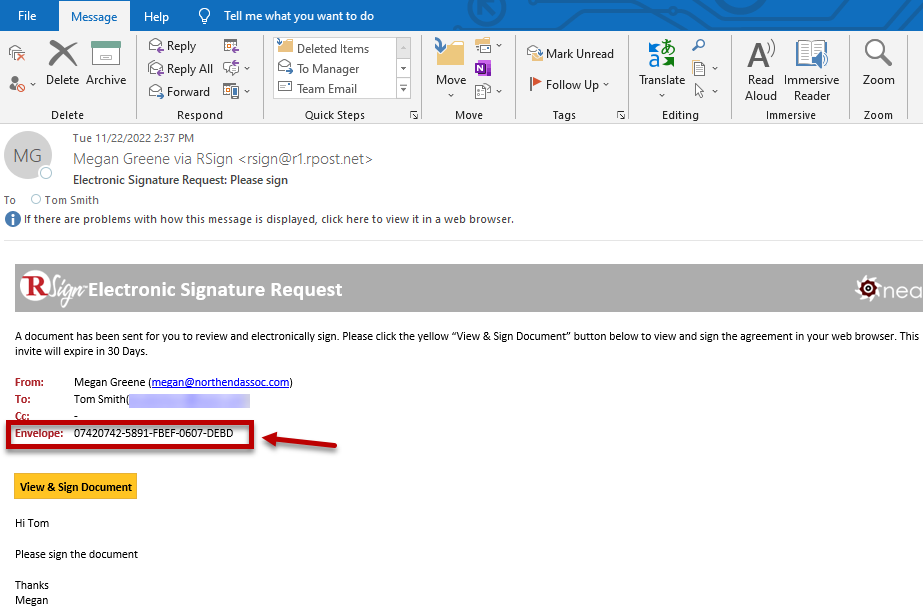Open the File tab

[27, 16]
